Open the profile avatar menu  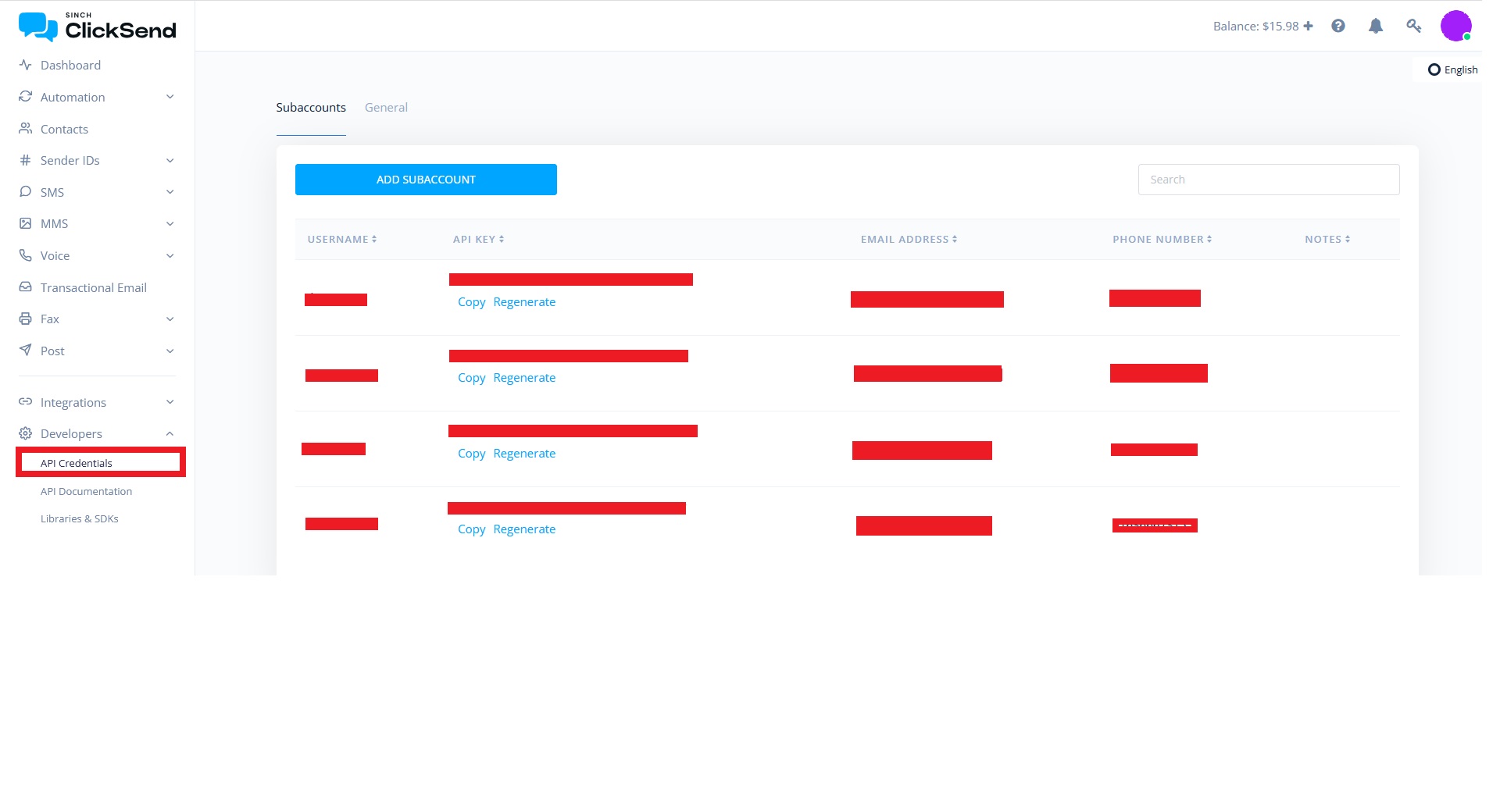coord(1456,26)
